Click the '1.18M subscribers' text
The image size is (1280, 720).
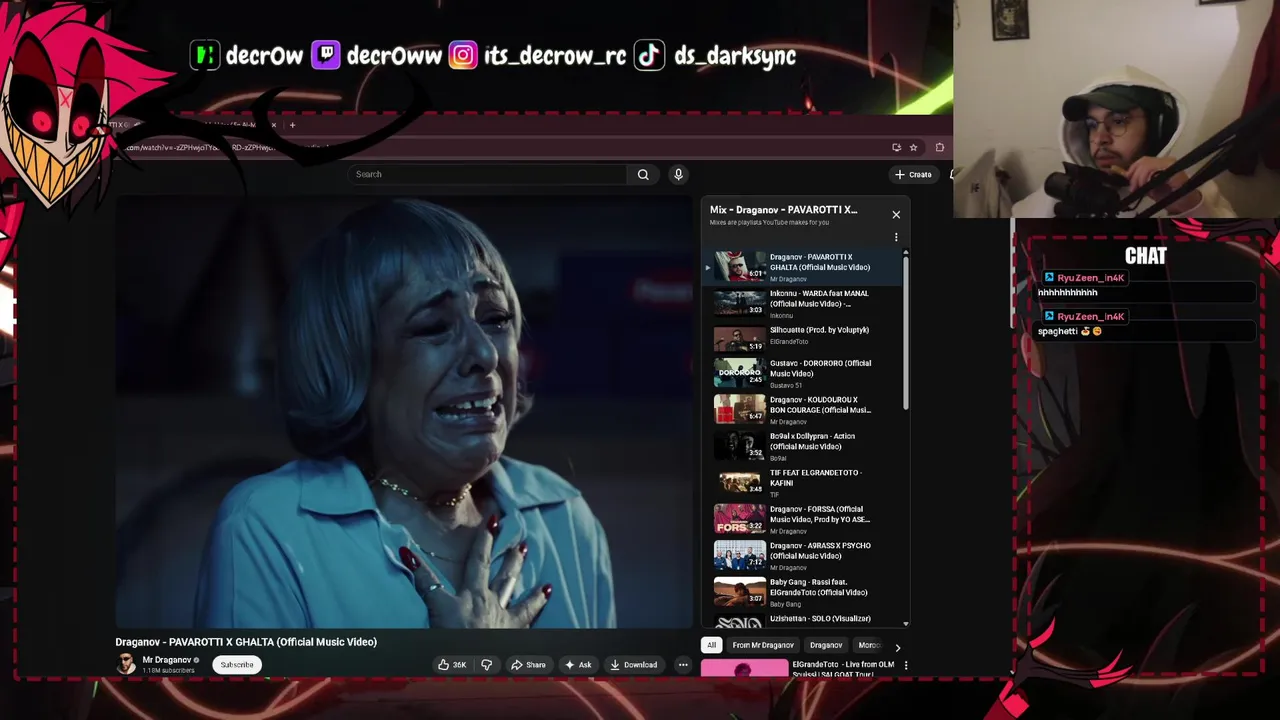(168, 670)
